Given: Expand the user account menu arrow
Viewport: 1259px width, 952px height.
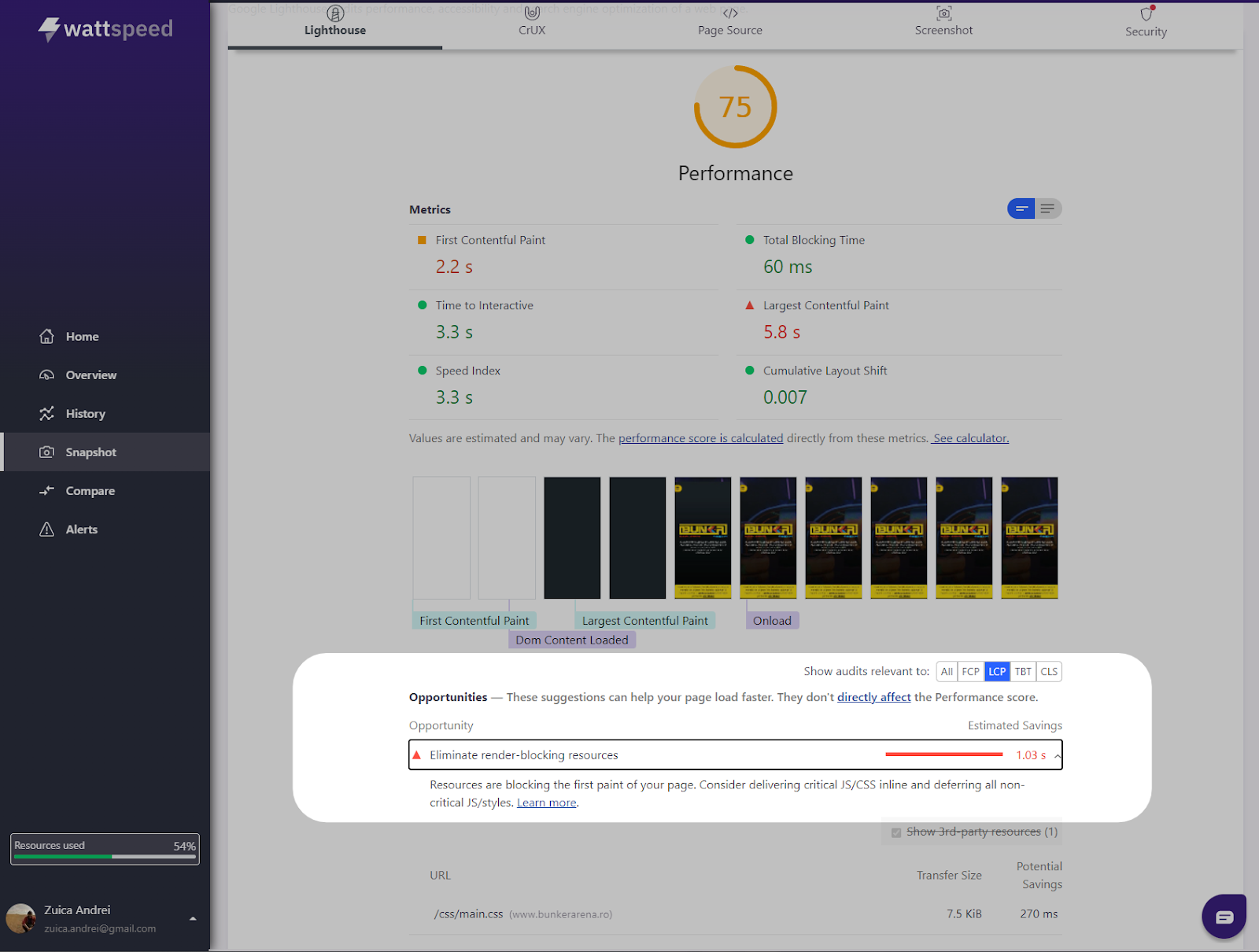Looking at the screenshot, I should [x=193, y=919].
